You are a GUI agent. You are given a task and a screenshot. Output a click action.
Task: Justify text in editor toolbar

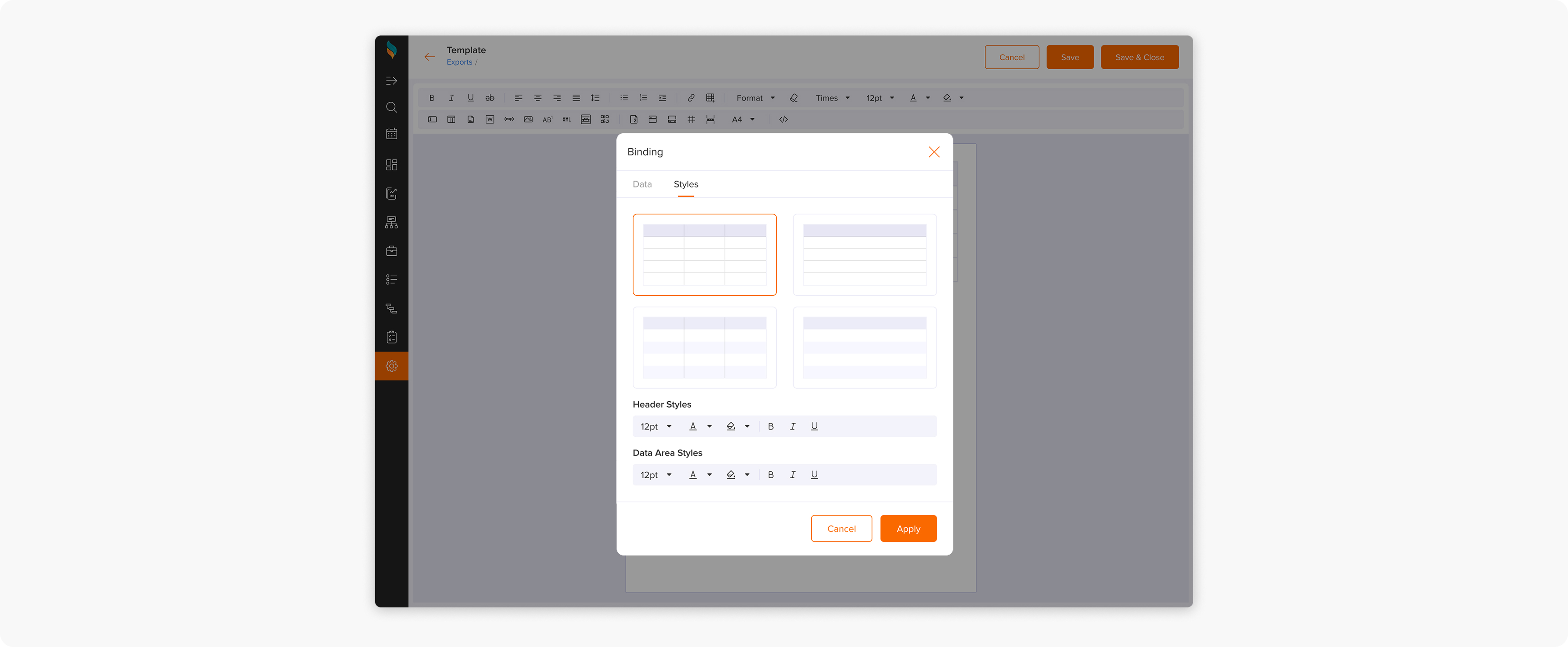tap(576, 98)
